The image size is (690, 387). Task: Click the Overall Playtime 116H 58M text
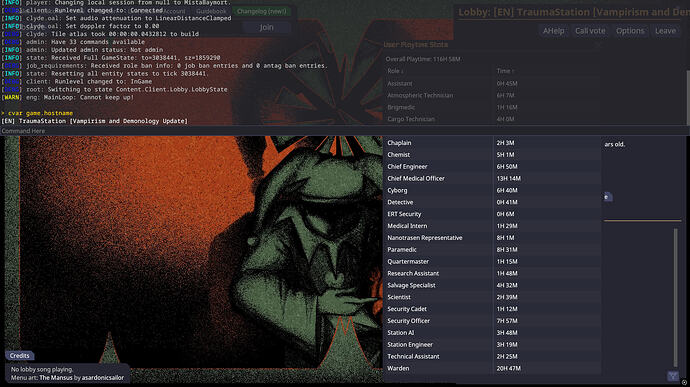click(x=423, y=59)
